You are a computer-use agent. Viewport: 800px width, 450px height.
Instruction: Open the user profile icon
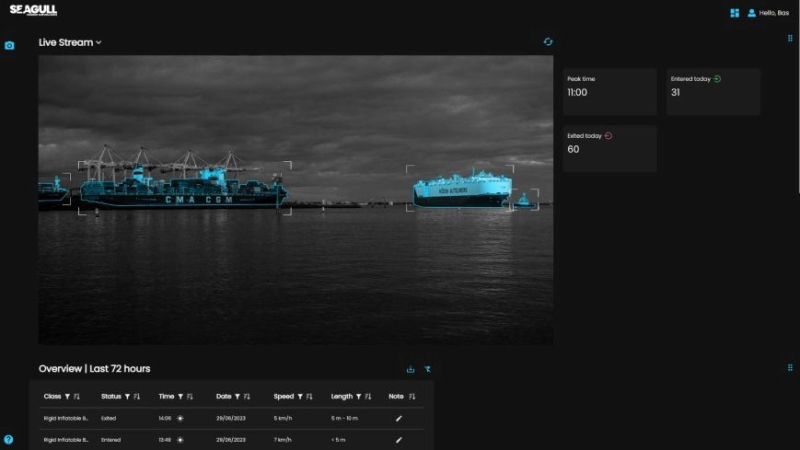click(x=752, y=13)
